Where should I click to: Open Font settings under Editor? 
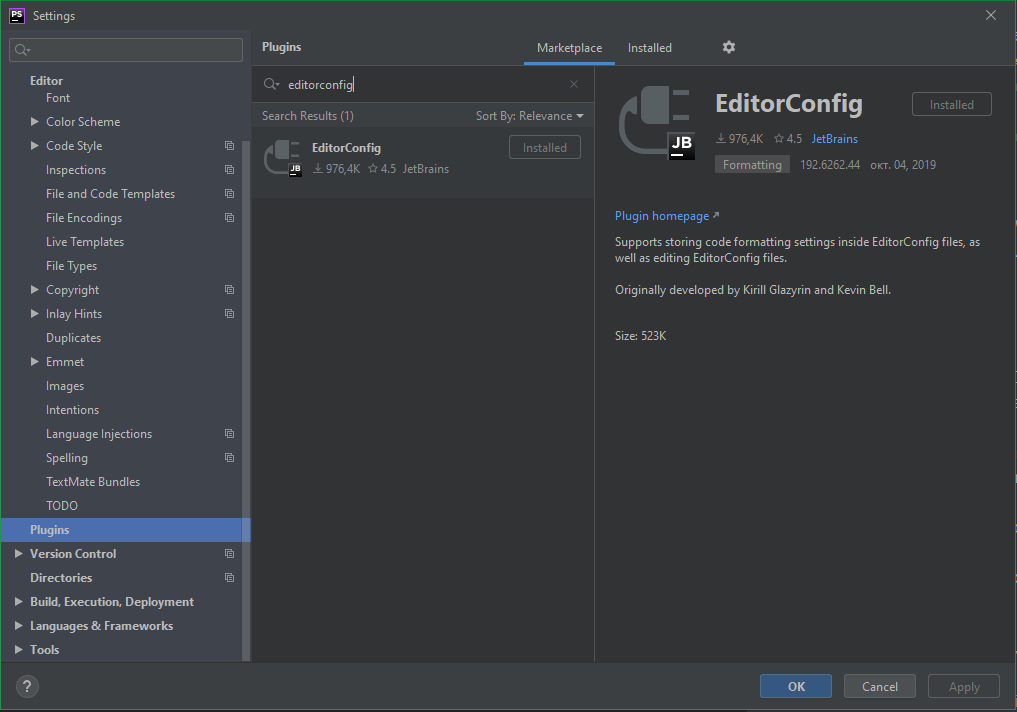pos(58,98)
